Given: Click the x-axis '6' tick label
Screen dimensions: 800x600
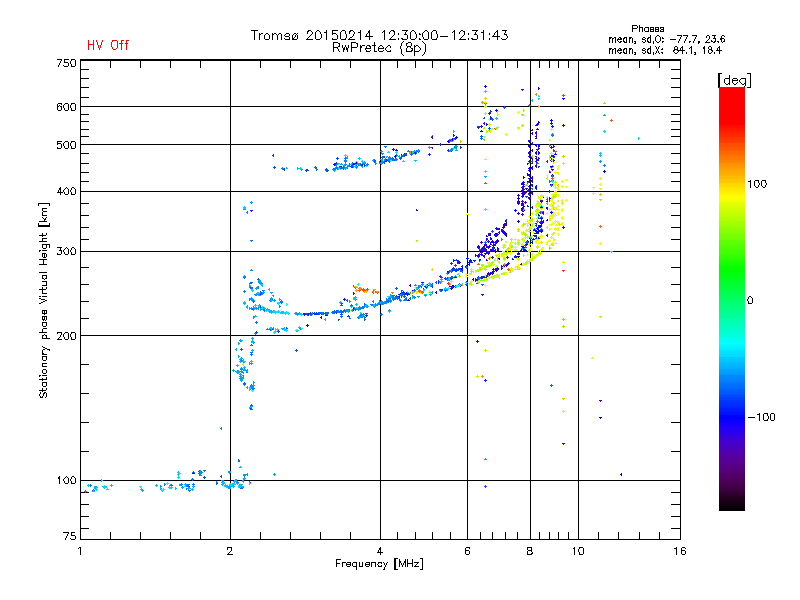Looking at the screenshot, I should (x=467, y=551).
